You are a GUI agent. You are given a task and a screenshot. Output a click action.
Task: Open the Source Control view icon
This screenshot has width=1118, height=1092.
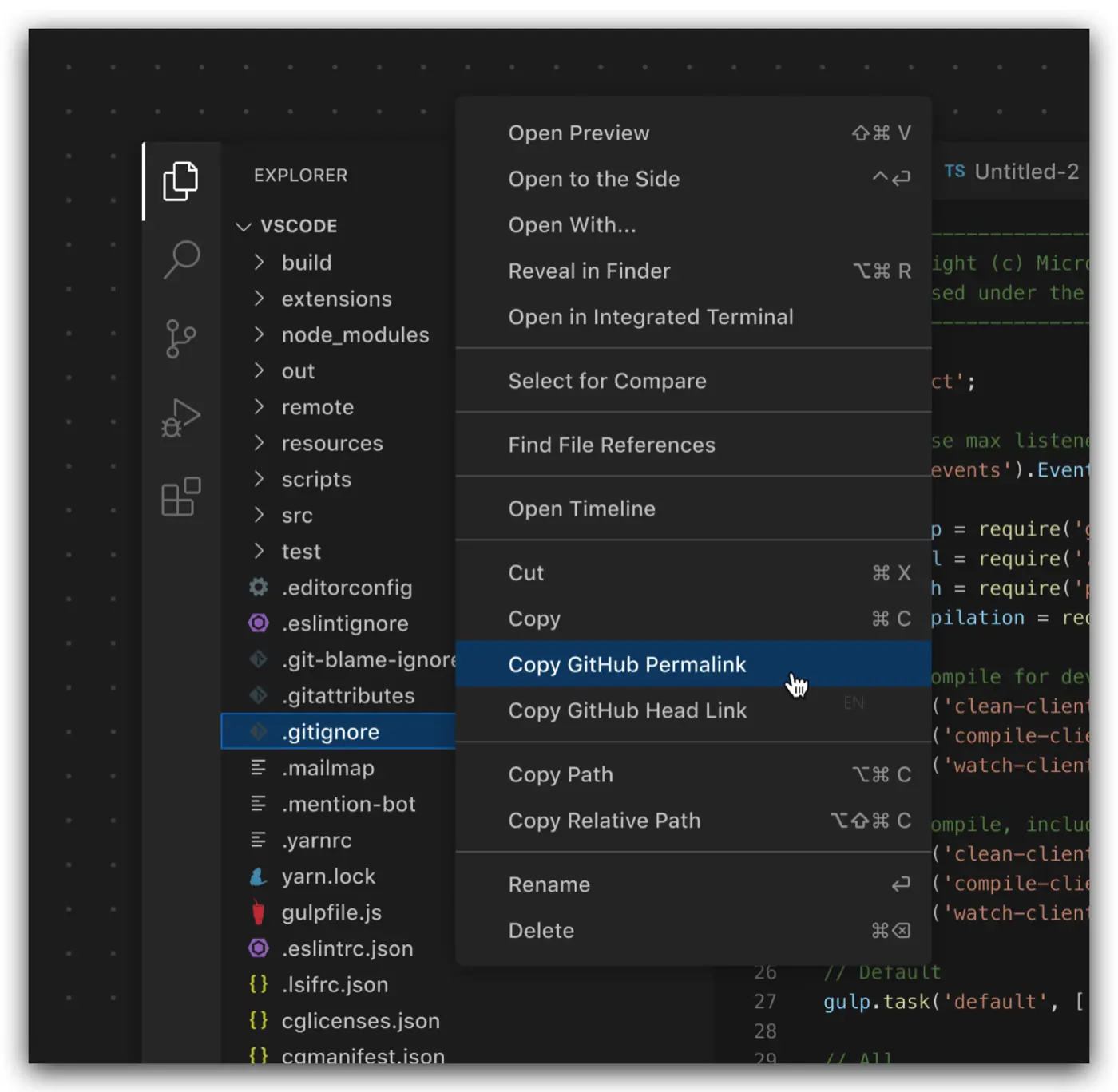point(180,338)
